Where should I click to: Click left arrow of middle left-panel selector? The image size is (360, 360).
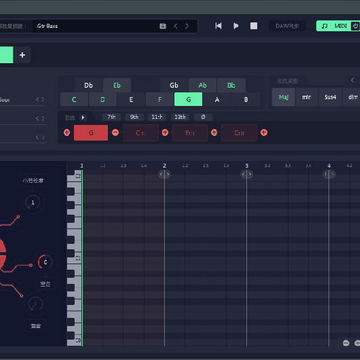coord(37,118)
